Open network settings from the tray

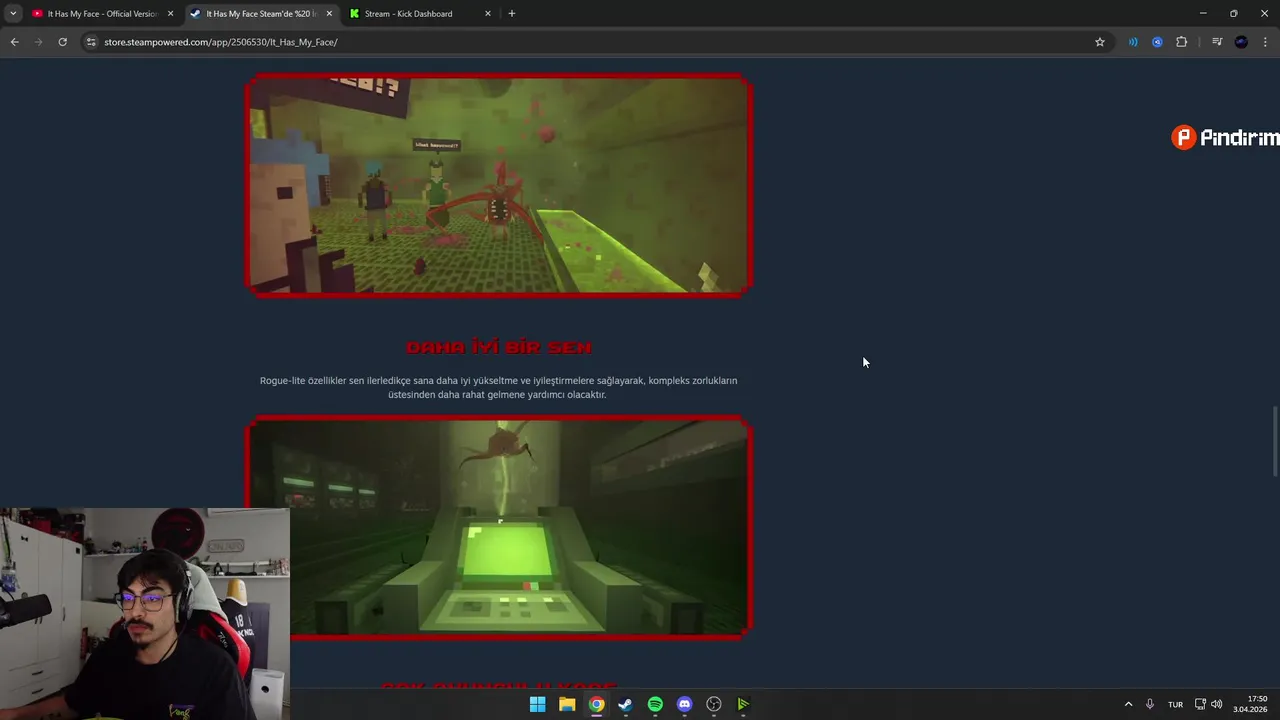click(x=1201, y=704)
